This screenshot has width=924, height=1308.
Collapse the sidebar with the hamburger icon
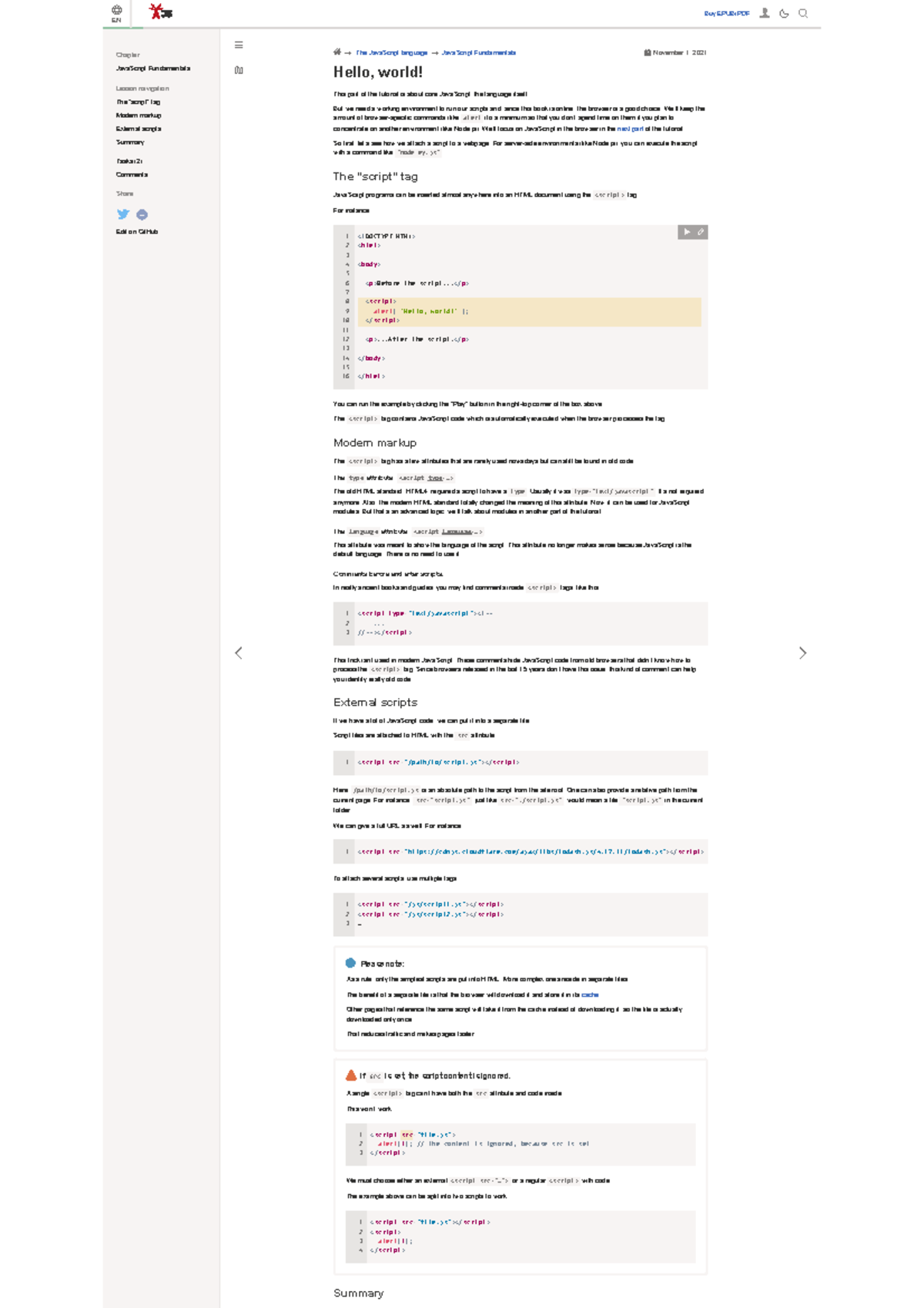click(239, 45)
